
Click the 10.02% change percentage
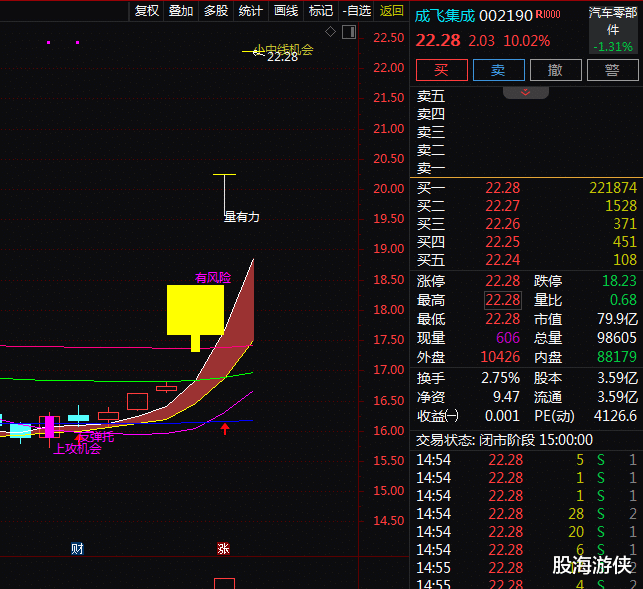pyautogui.click(x=527, y=41)
